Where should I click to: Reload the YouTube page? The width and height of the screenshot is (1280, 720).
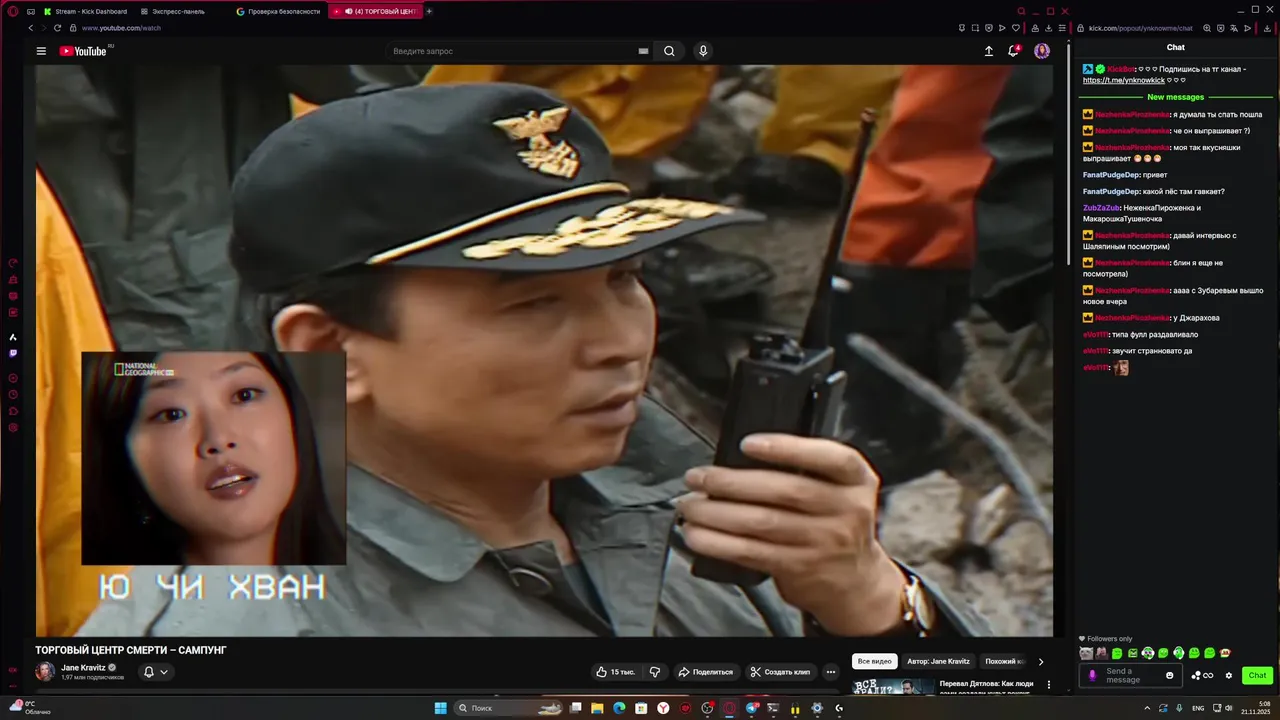tap(57, 28)
